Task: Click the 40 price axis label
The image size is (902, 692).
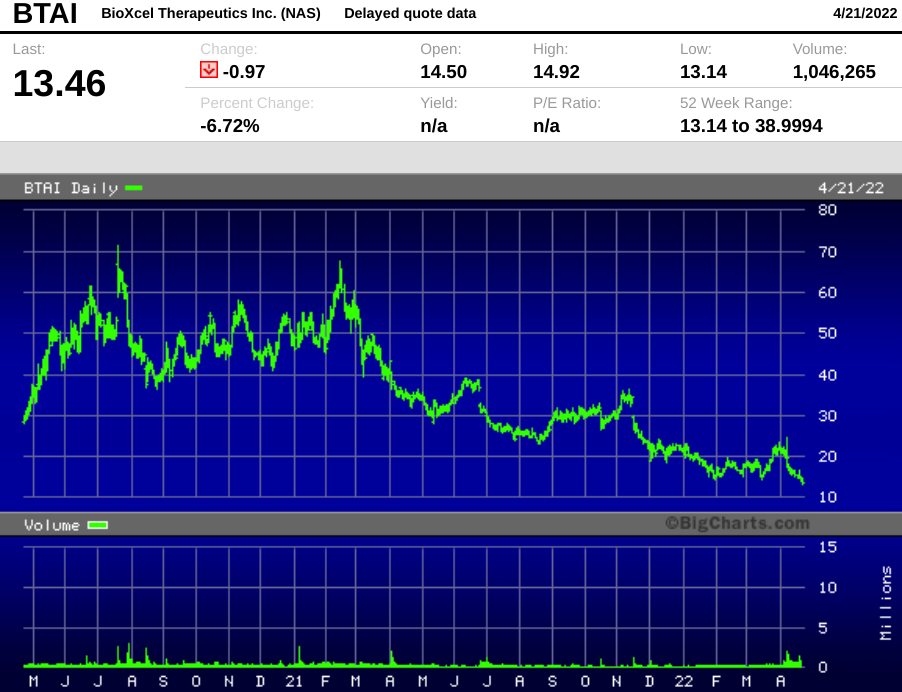Action: (827, 375)
